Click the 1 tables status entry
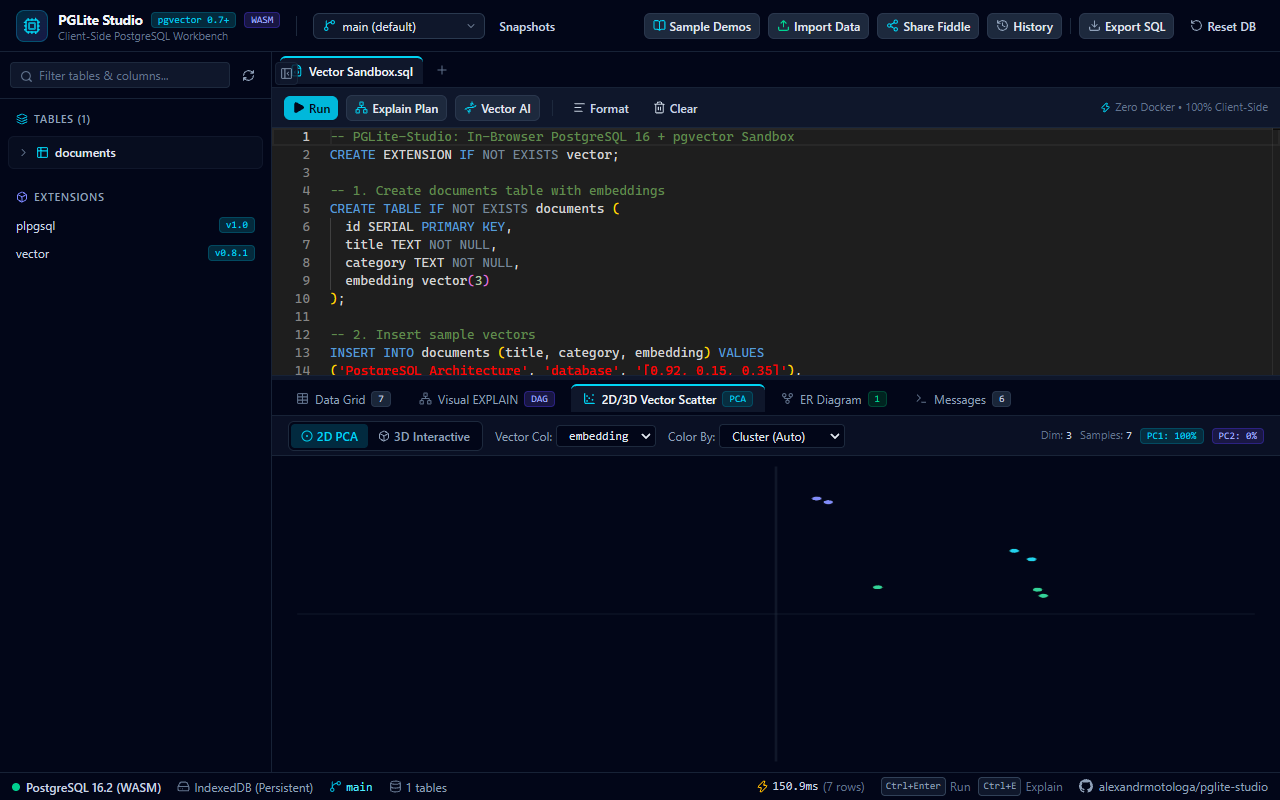Screen dimensions: 1280x800 point(418,787)
